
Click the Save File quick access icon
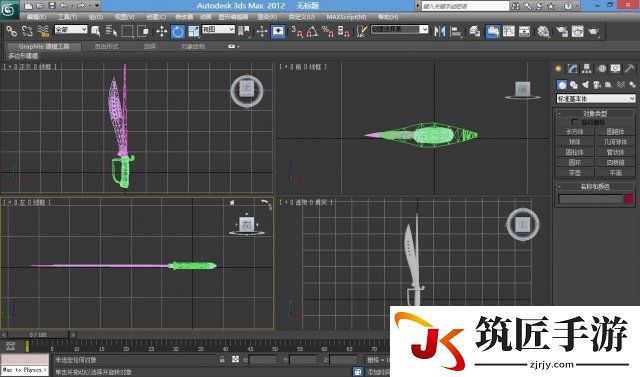(52, 6)
